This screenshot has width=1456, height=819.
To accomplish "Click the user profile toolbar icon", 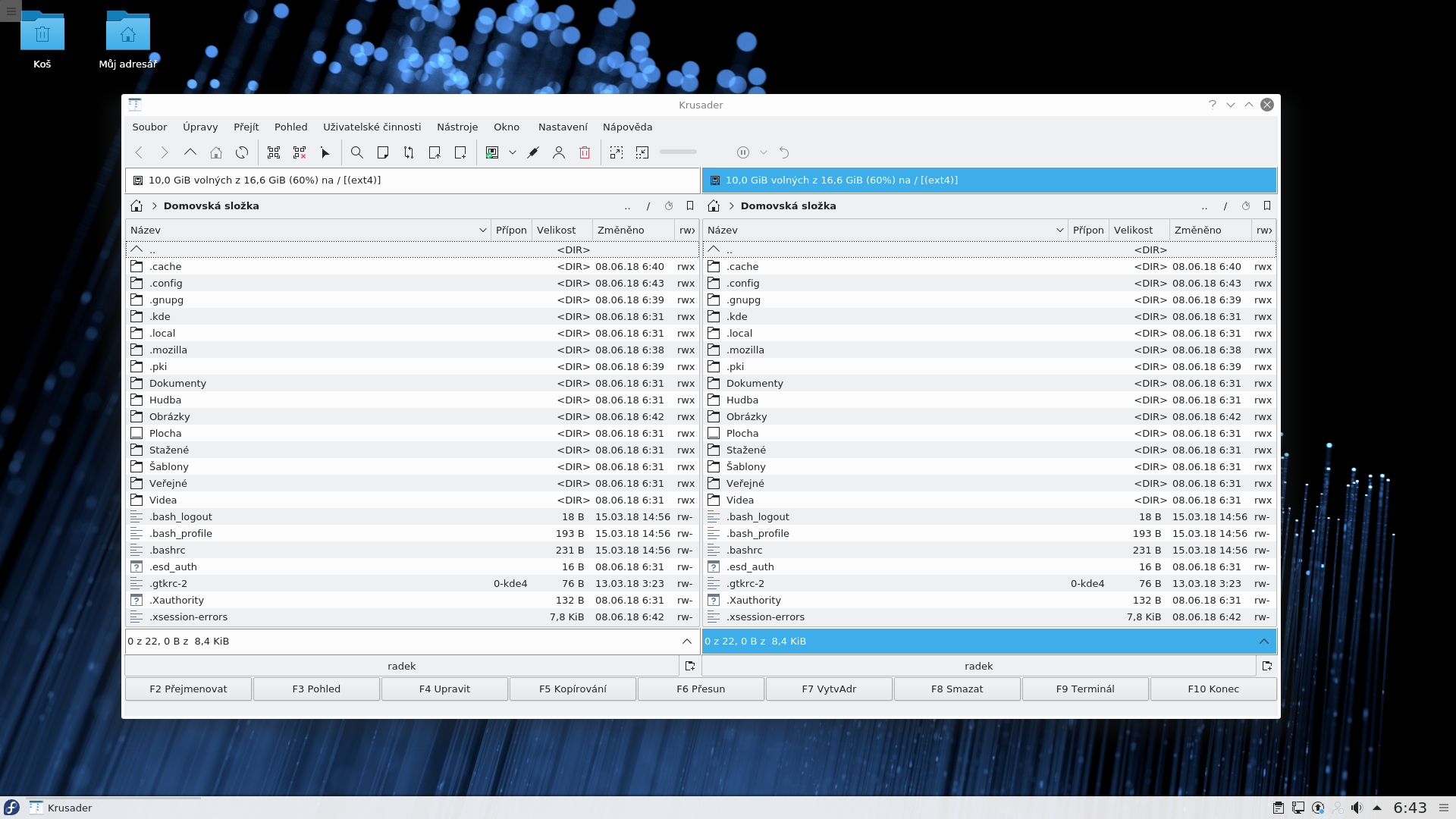I will (559, 152).
